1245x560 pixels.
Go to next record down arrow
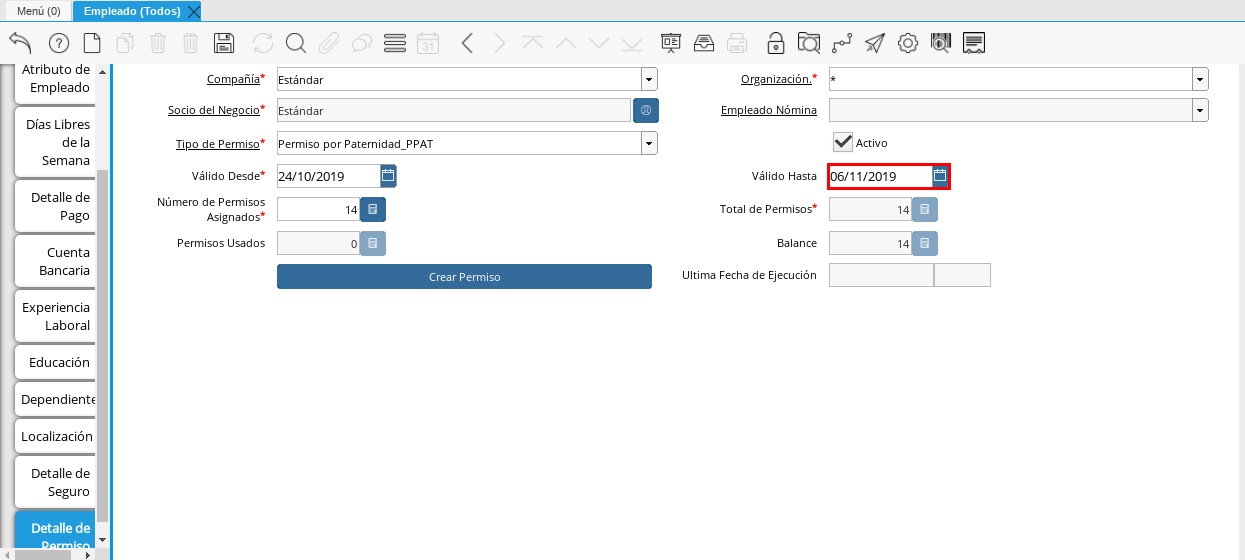[x=599, y=43]
